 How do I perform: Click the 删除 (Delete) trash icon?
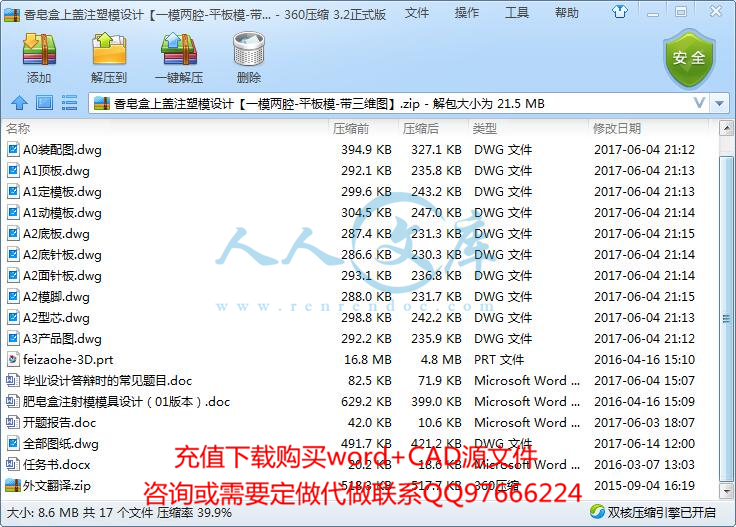point(249,49)
